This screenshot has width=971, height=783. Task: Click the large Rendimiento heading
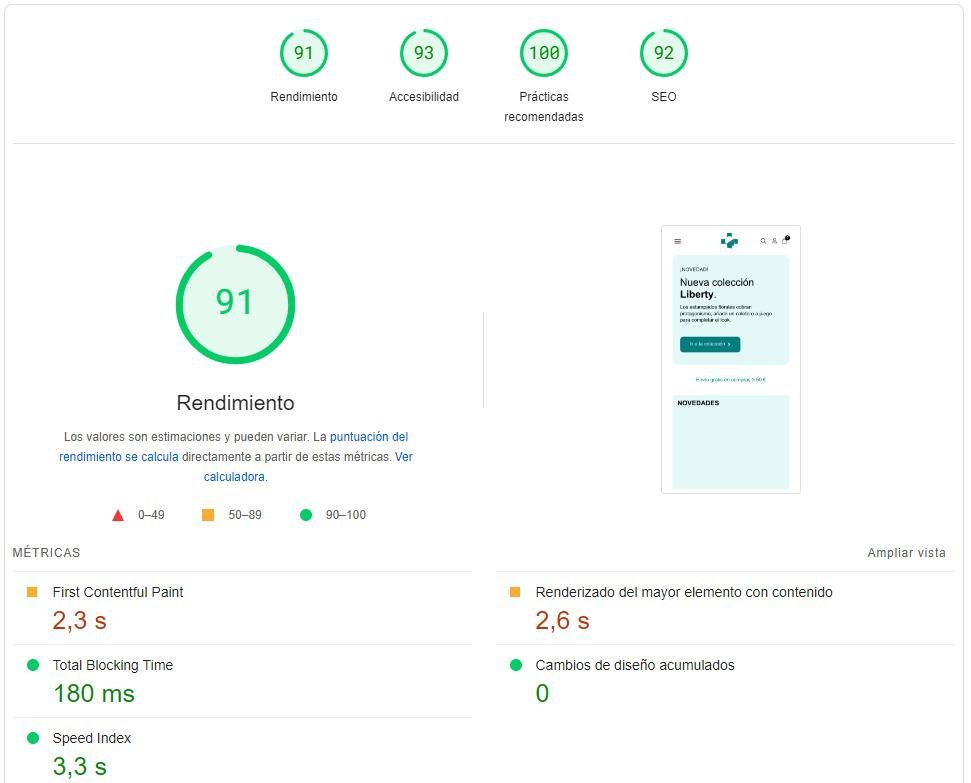(235, 403)
